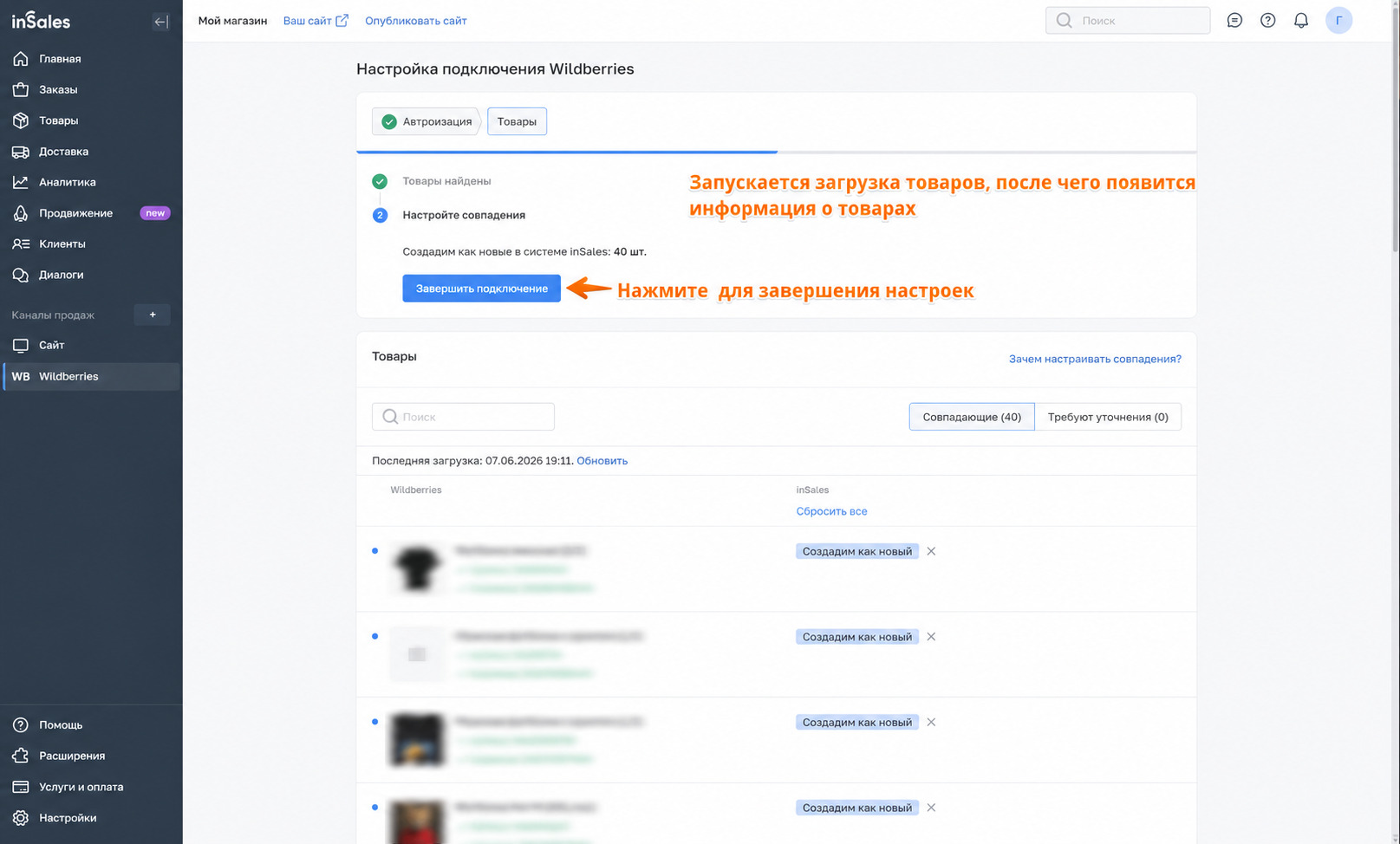Follow the Ваш сайт link
The image size is (1400, 844).
[307, 21]
